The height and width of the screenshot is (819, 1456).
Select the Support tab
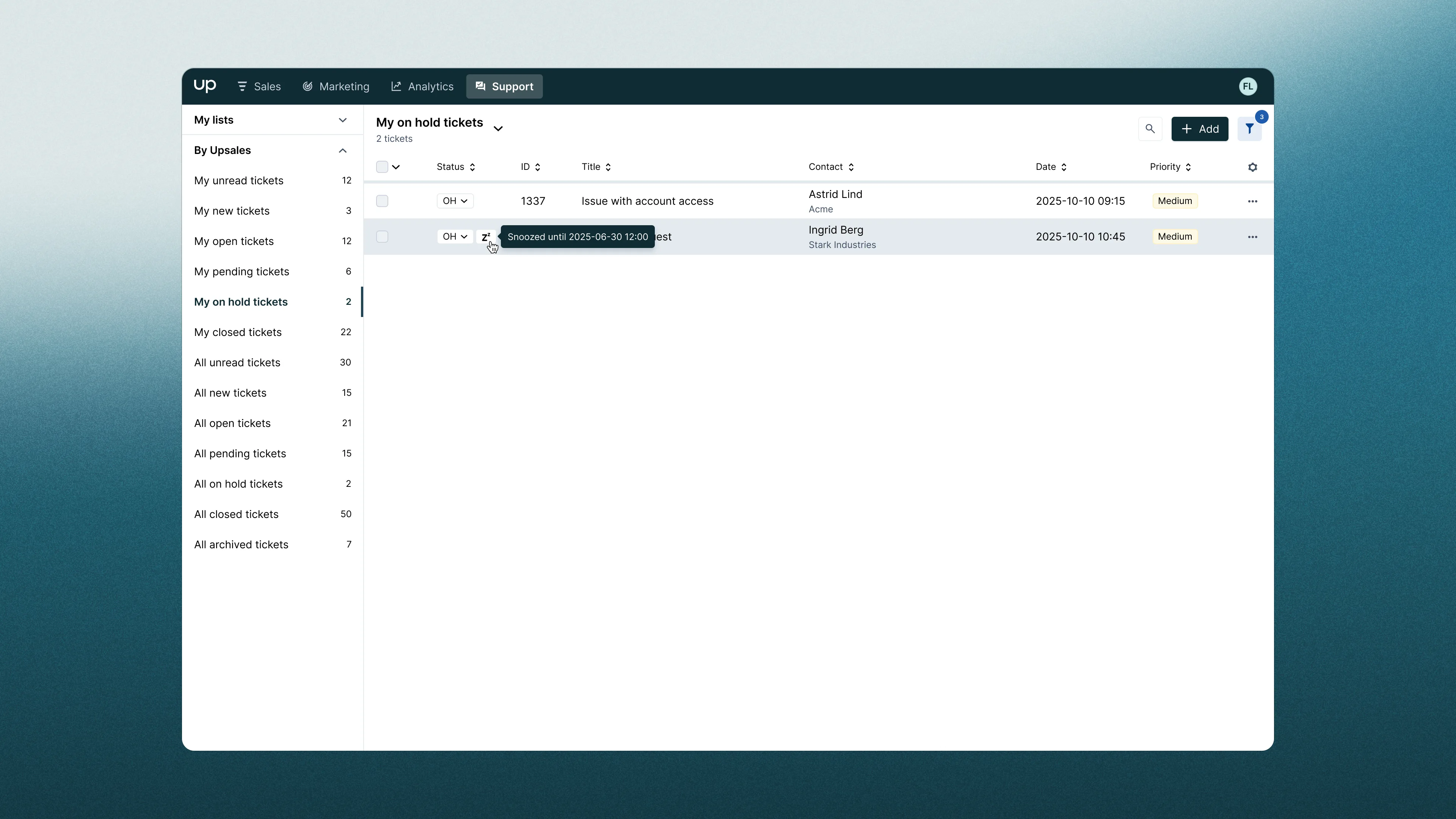[x=504, y=86]
